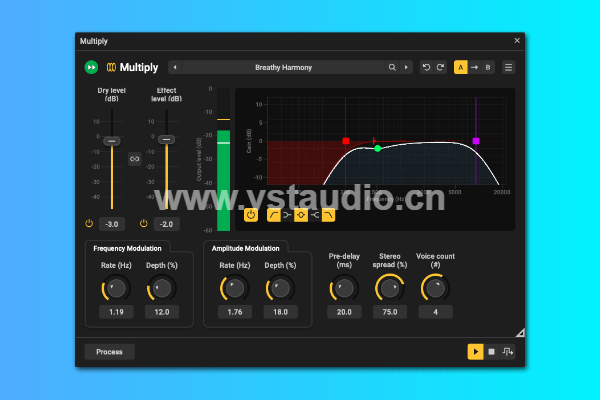The height and width of the screenshot is (400, 600).
Task: Stop preview playback
Action: 492,352
